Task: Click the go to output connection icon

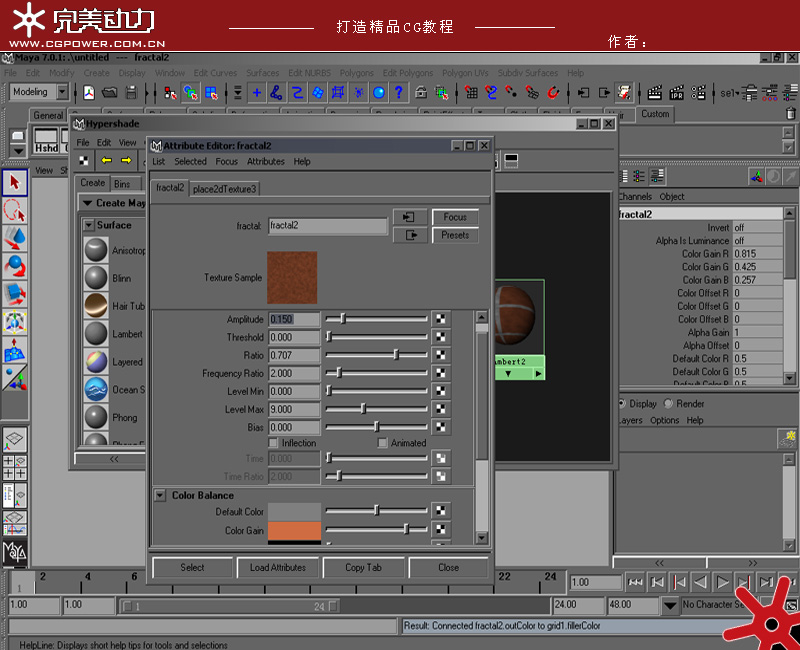Action: pyautogui.click(x=410, y=235)
